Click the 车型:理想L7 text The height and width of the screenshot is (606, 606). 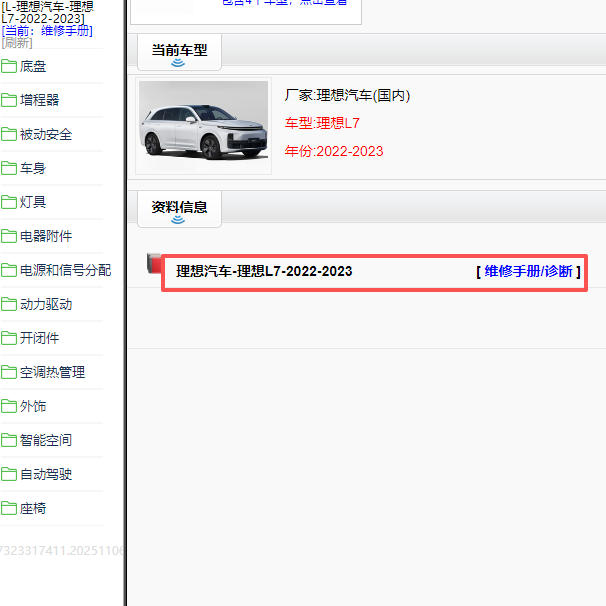[322, 123]
